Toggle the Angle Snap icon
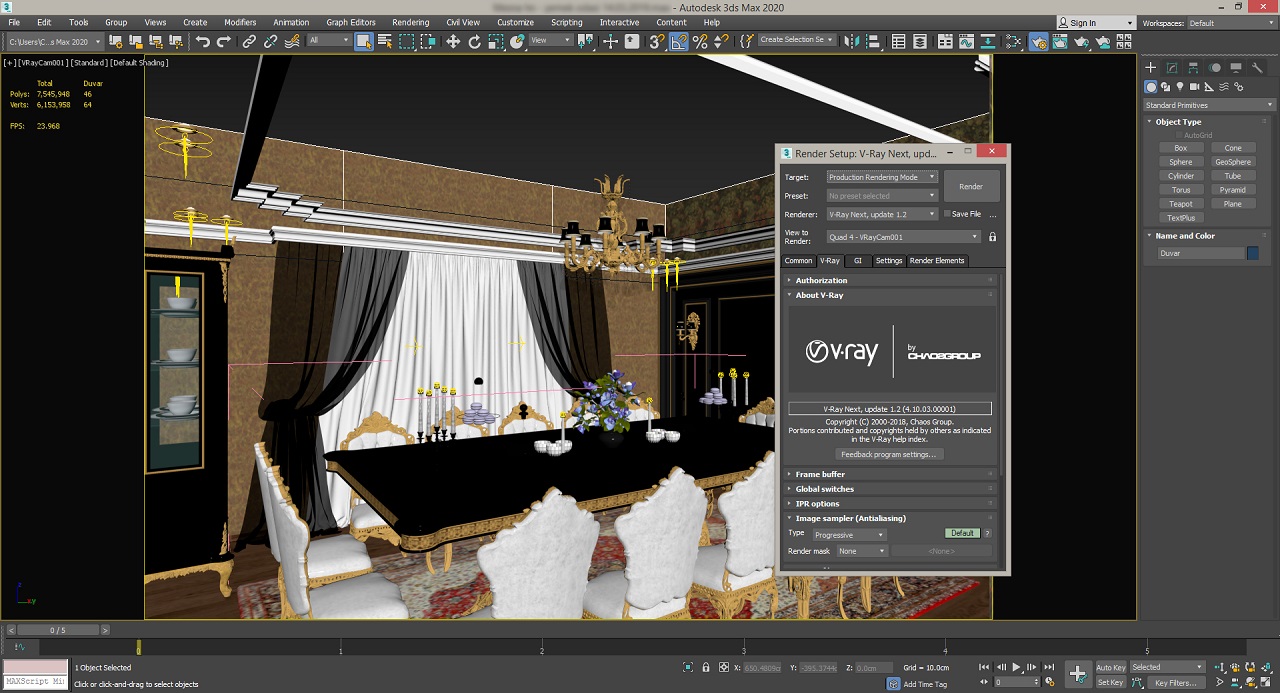1280x693 pixels. 679,41
